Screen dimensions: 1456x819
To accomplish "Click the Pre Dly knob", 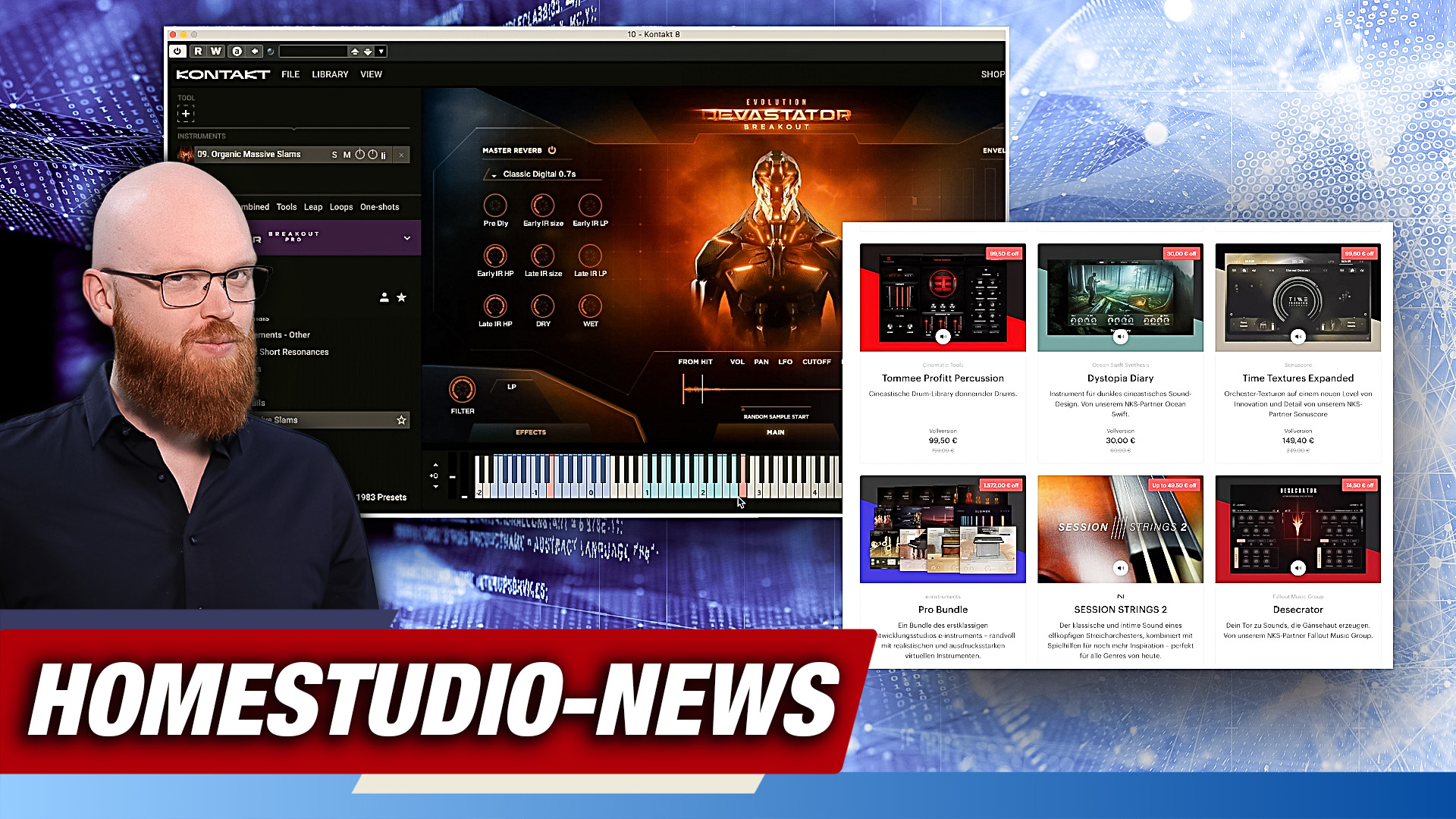I will (x=495, y=205).
